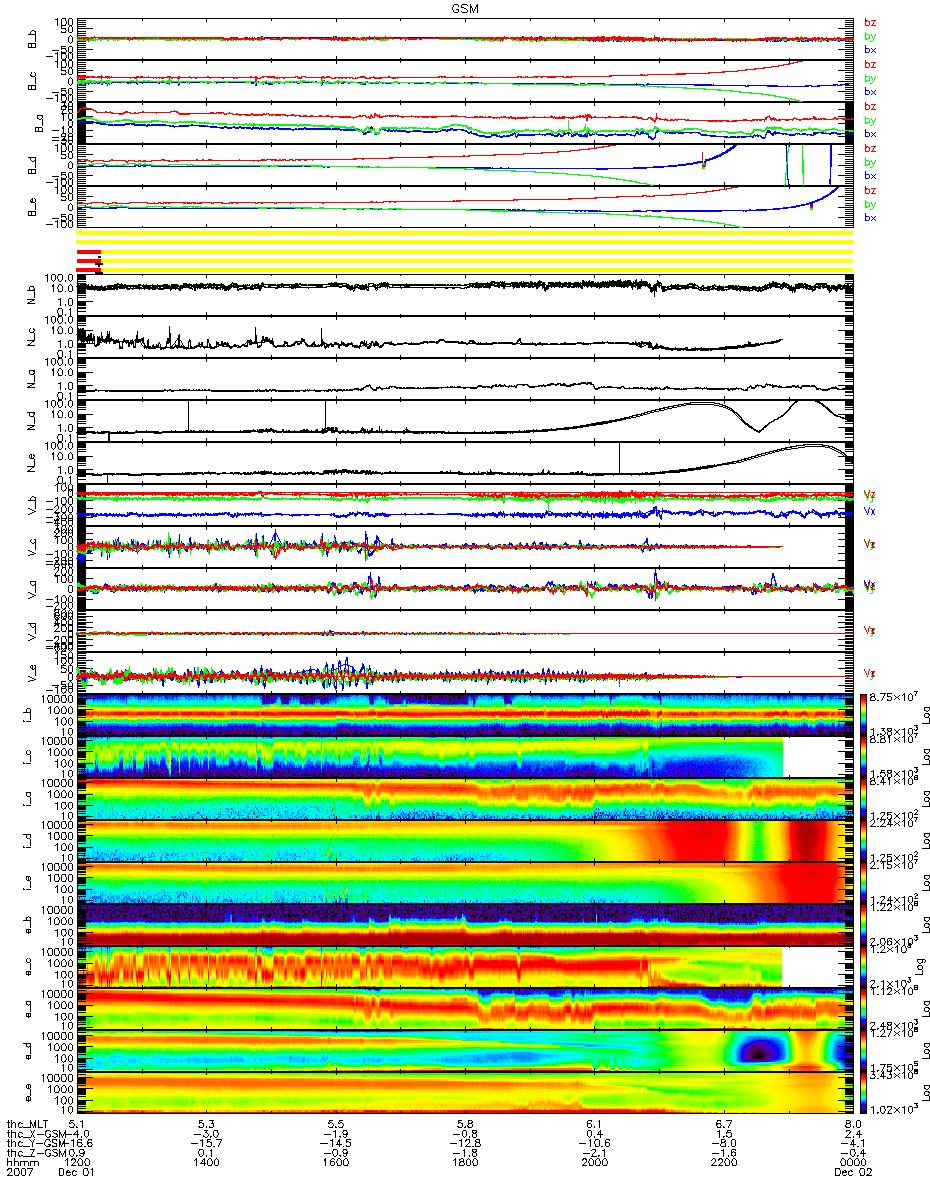Click the MLT value 5.3
The width and height of the screenshot is (930, 1200).
pyautogui.click(x=207, y=1124)
